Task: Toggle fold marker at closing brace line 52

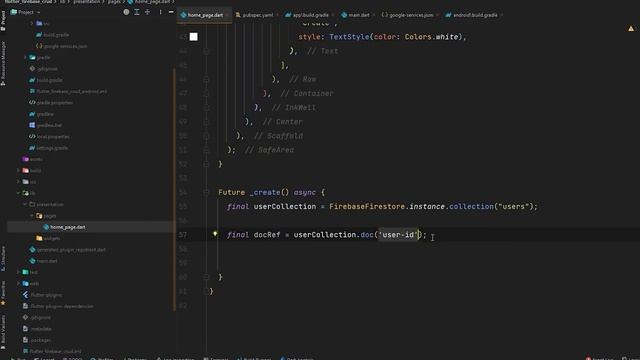Action: [x=207, y=164]
